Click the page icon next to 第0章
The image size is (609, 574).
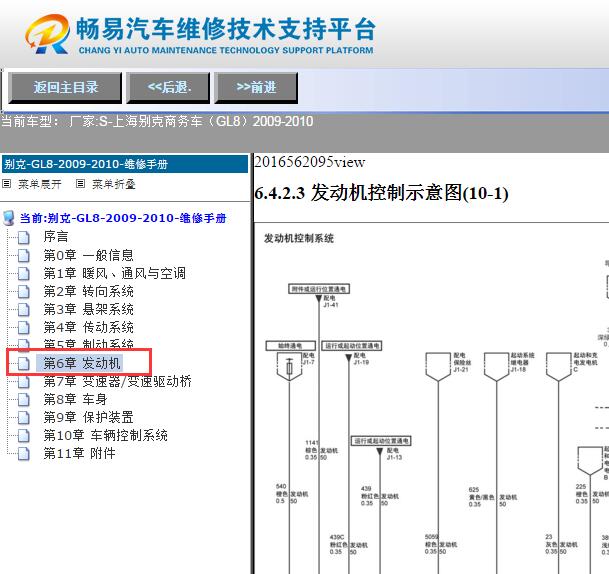[x=24, y=256]
